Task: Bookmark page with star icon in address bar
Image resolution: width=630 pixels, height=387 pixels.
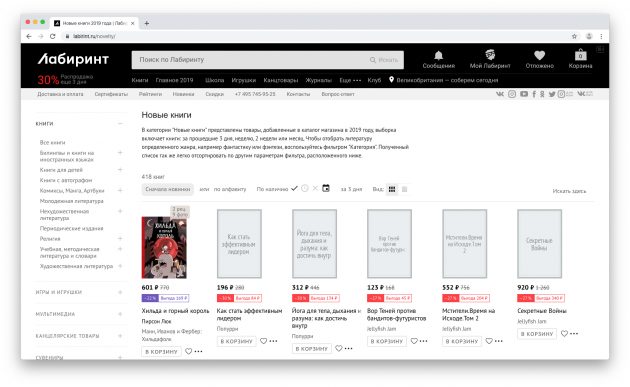Action: click(x=574, y=36)
